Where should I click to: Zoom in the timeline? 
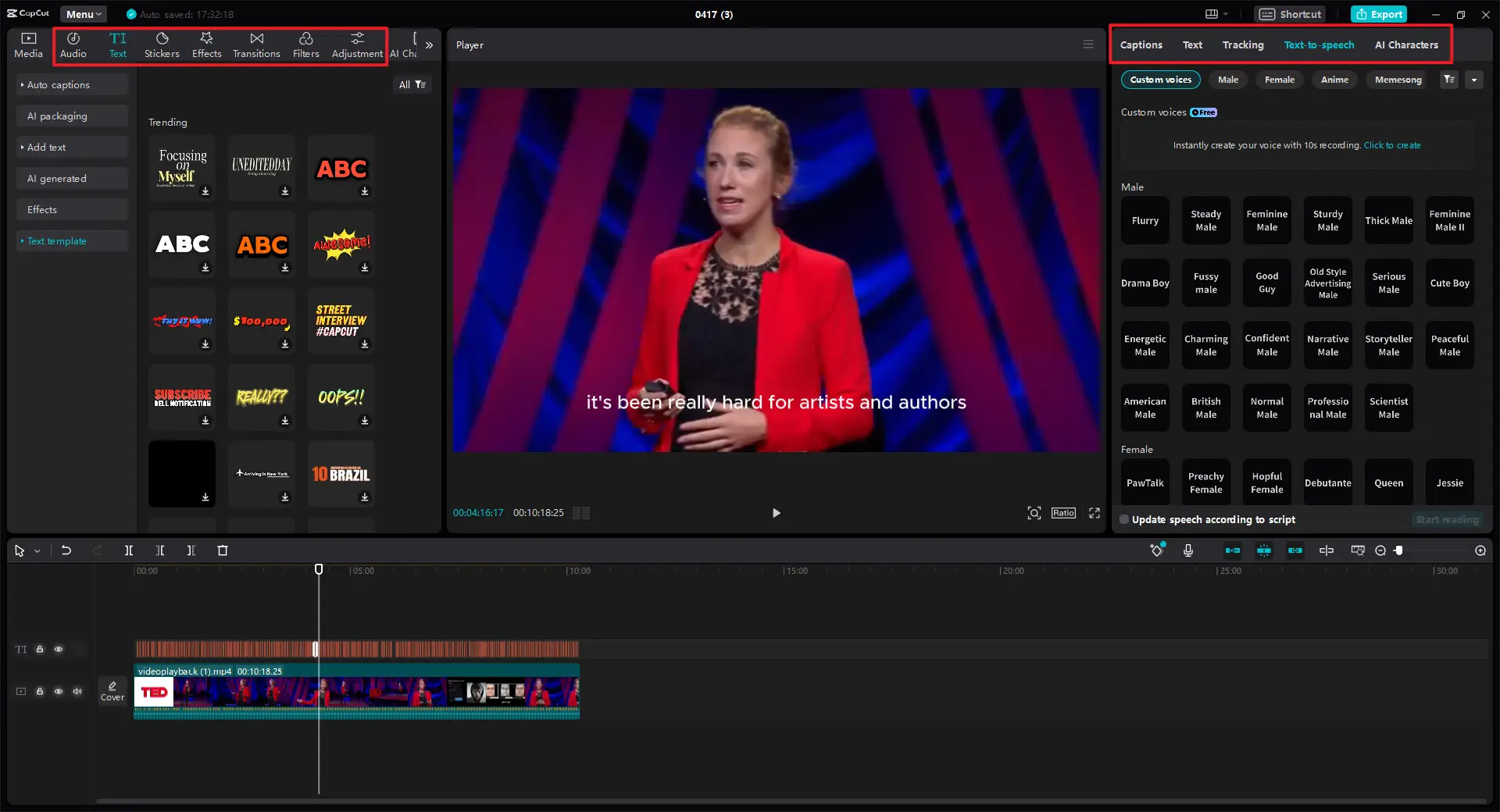[1480, 550]
